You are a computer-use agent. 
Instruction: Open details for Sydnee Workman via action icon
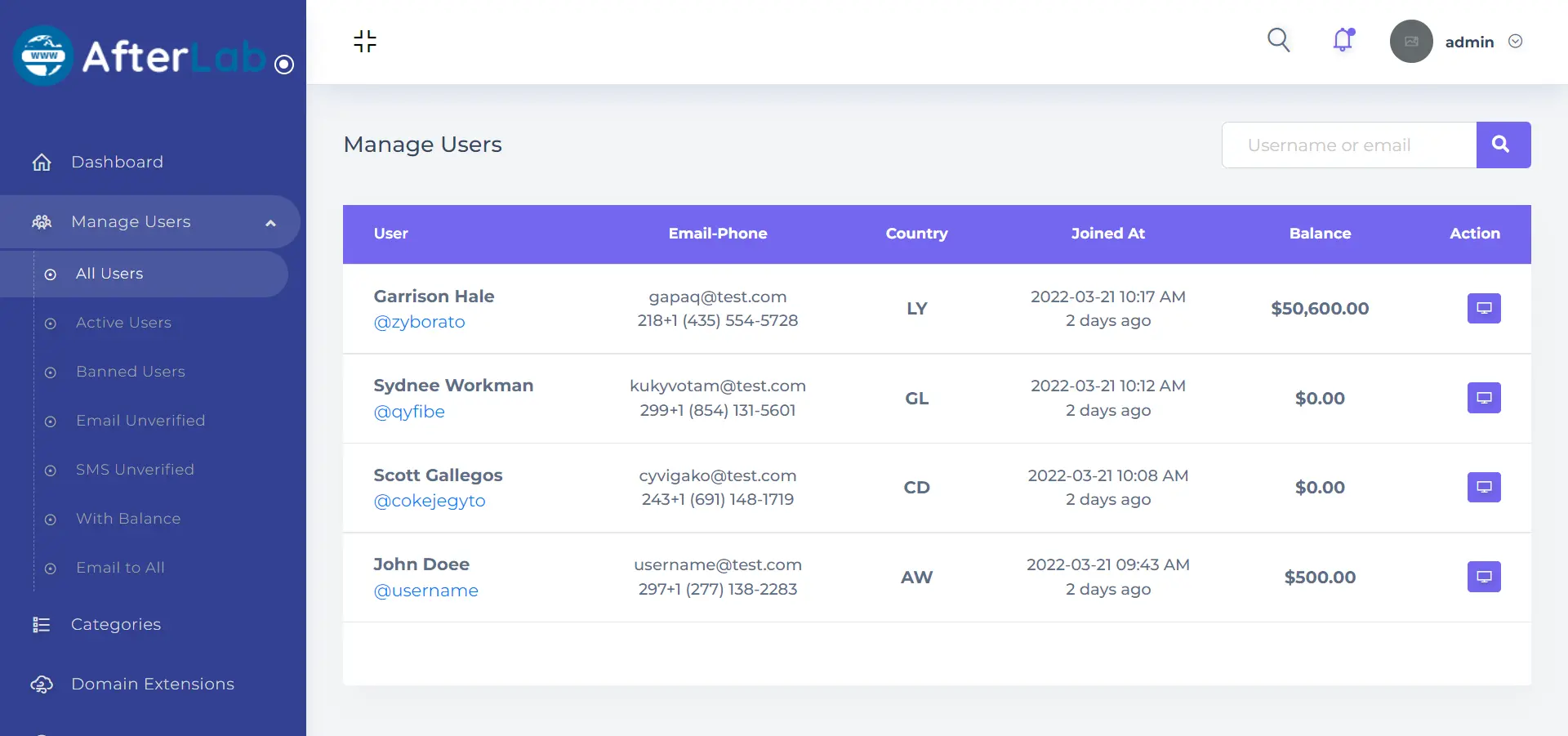click(1484, 398)
